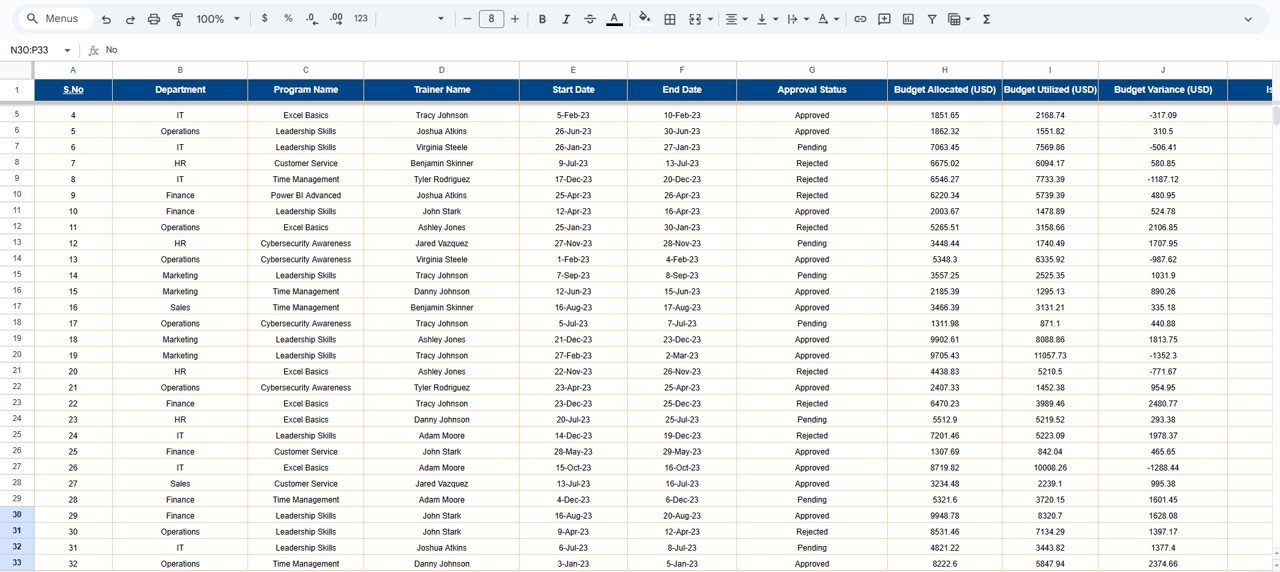Select the allocated budget cell 9948.78
The width and height of the screenshot is (1280, 572).
[x=944, y=515]
